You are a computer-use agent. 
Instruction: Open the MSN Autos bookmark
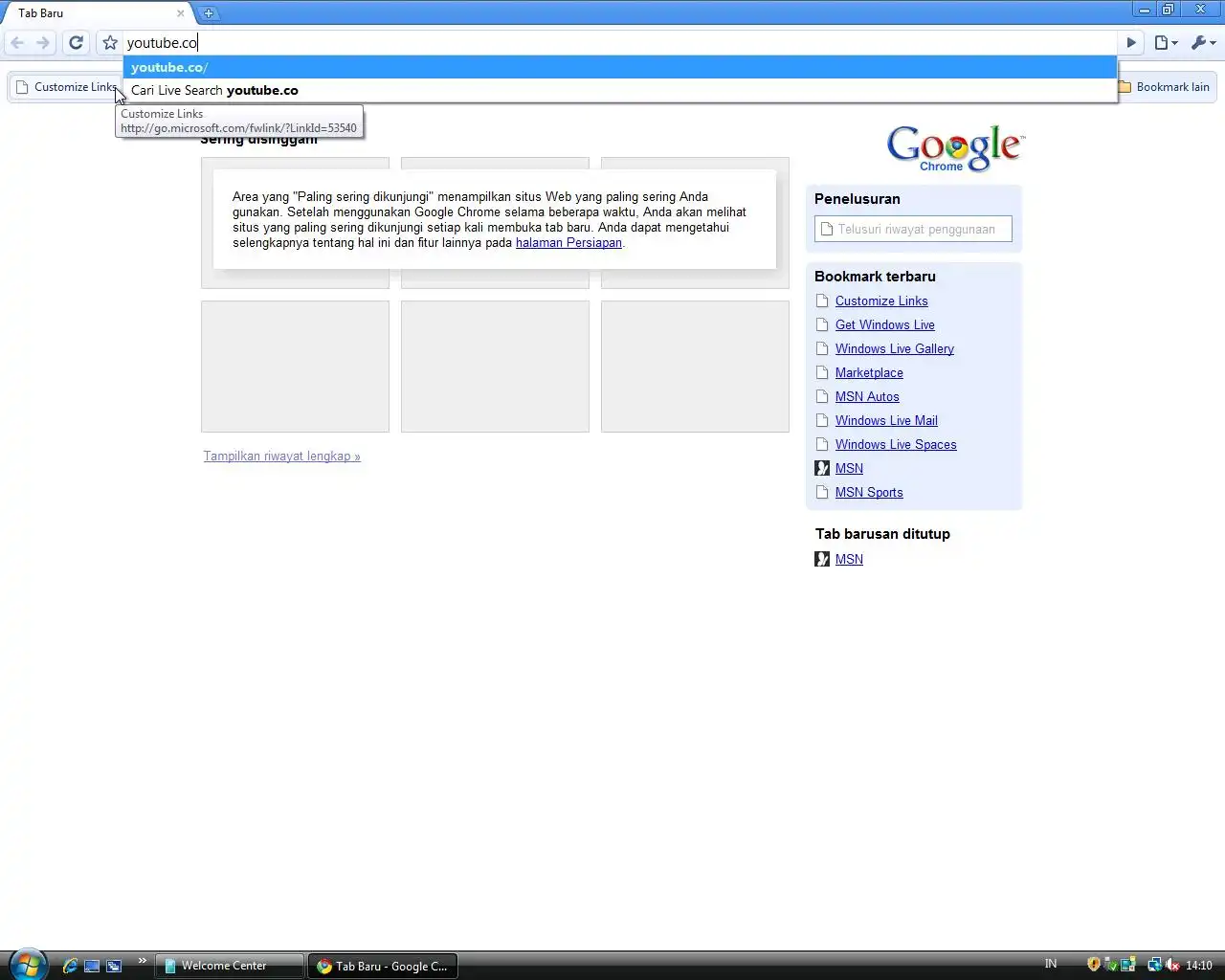pyautogui.click(x=867, y=397)
